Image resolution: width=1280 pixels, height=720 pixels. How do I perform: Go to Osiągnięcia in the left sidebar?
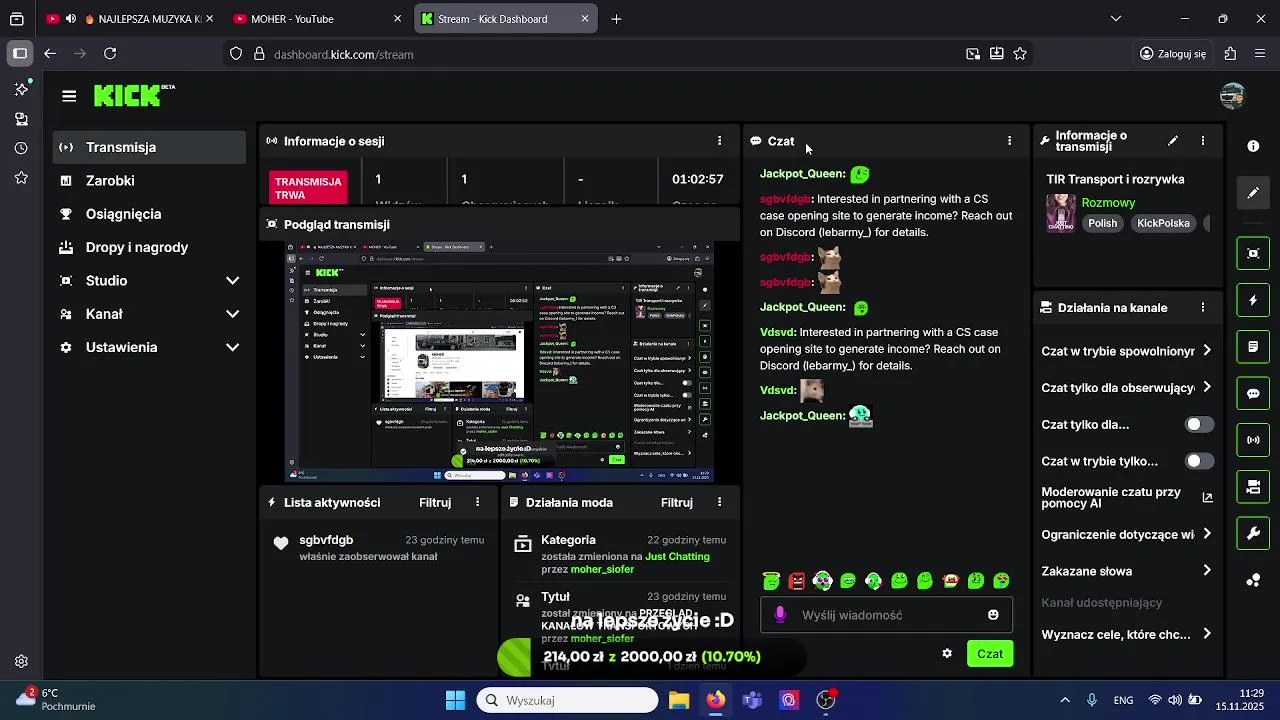(x=150, y=214)
